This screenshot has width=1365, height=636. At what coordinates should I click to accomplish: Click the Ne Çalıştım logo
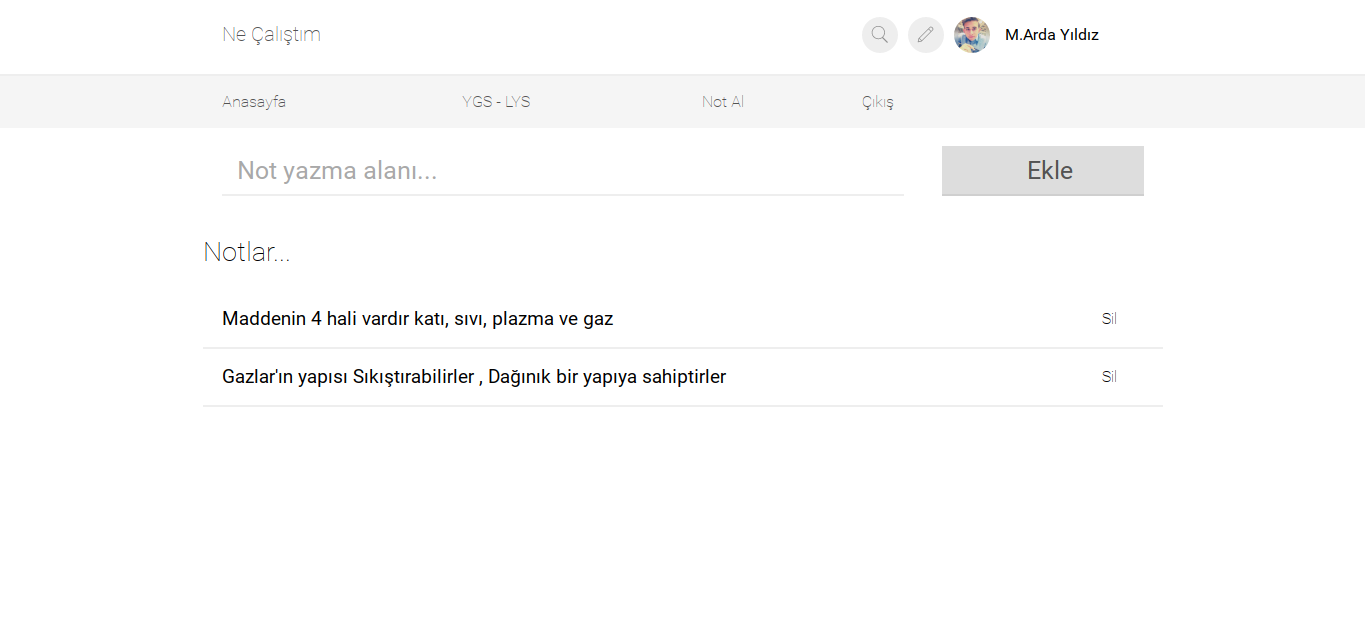[x=271, y=34]
